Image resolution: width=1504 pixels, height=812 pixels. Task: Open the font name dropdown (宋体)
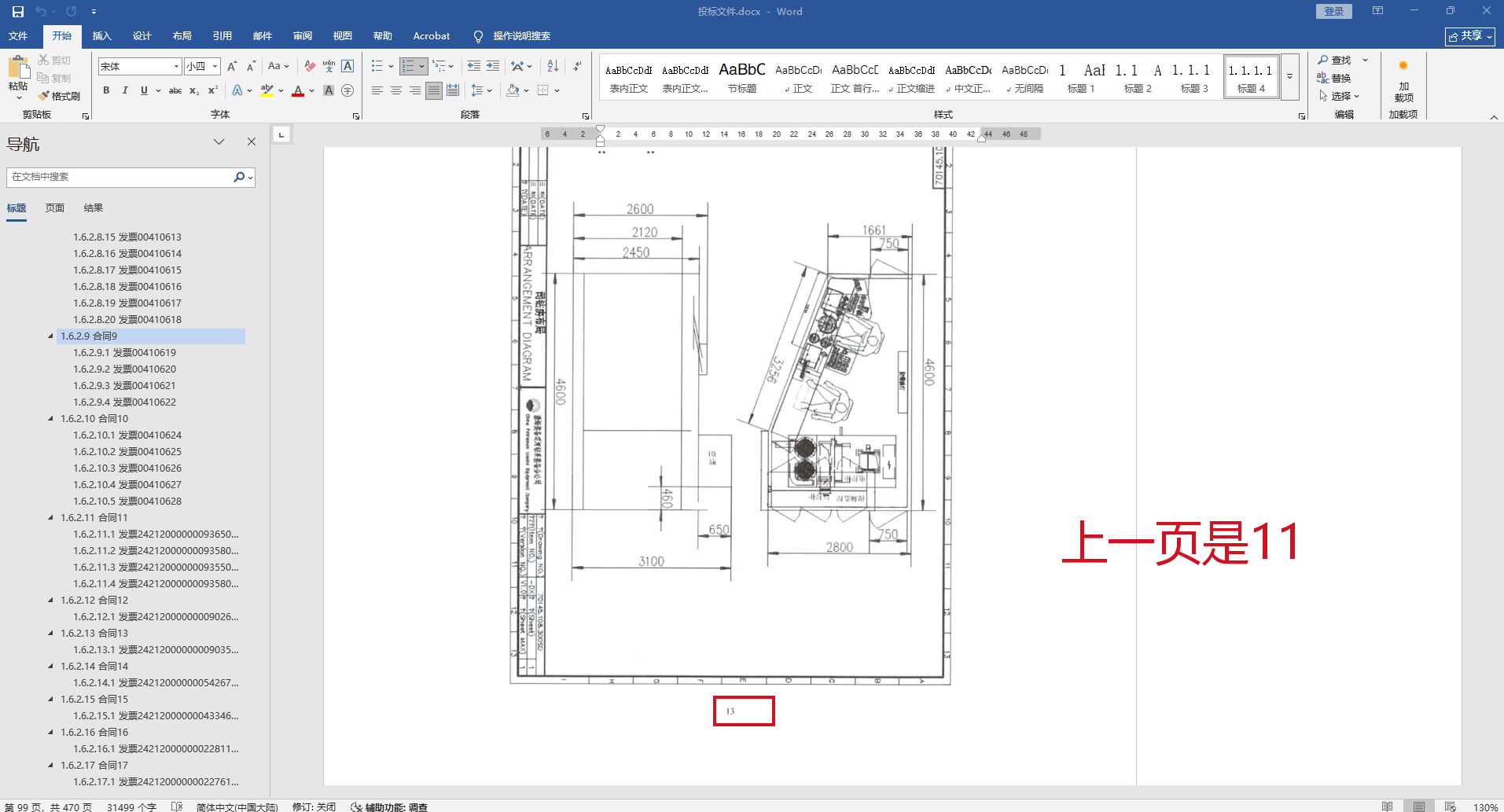click(x=176, y=67)
